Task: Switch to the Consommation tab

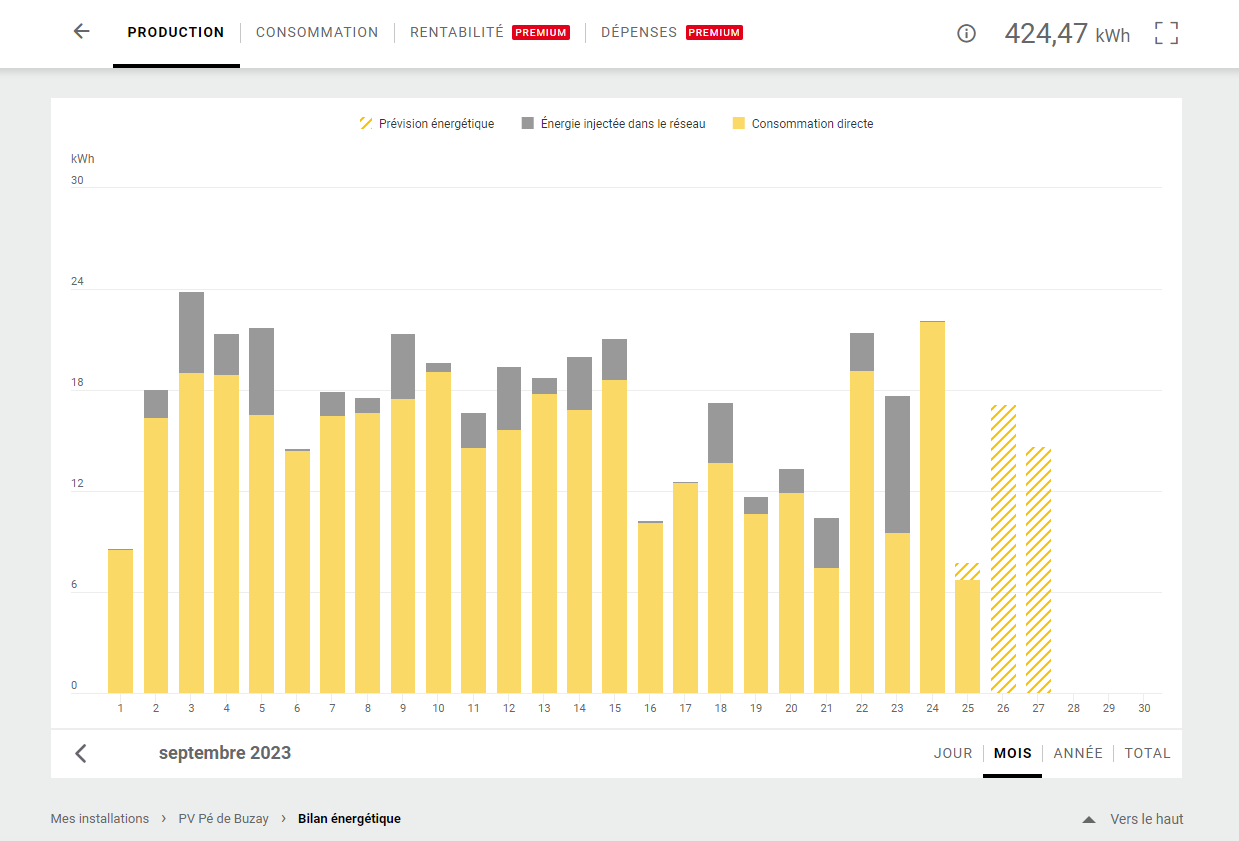Action: tap(317, 32)
